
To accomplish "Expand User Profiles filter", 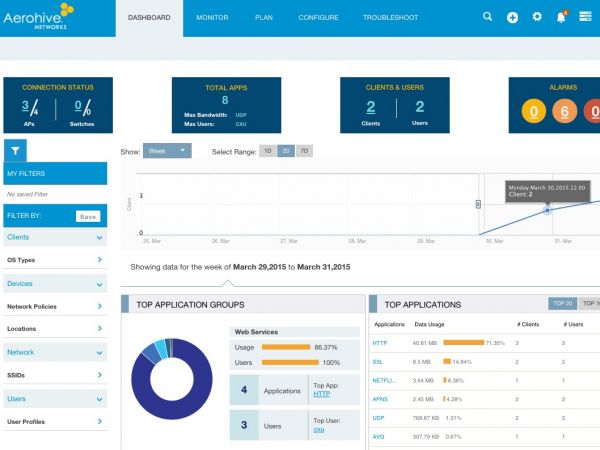I will click(x=55, y=422).
